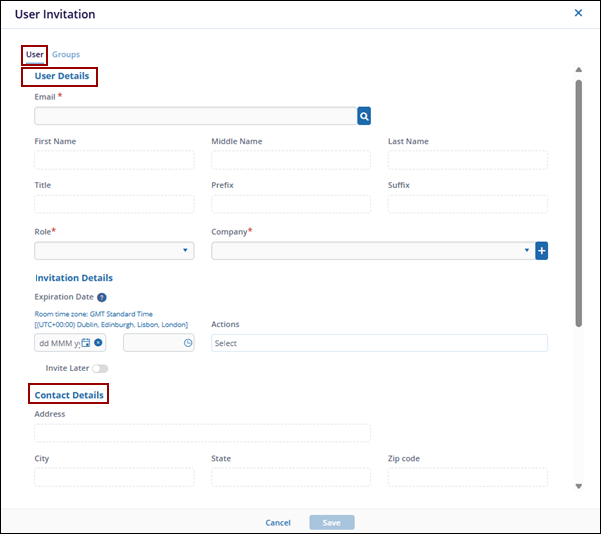Open the Expiration Date help icon
The height and width of the screenshot is (534, 601).
[102, 297]
